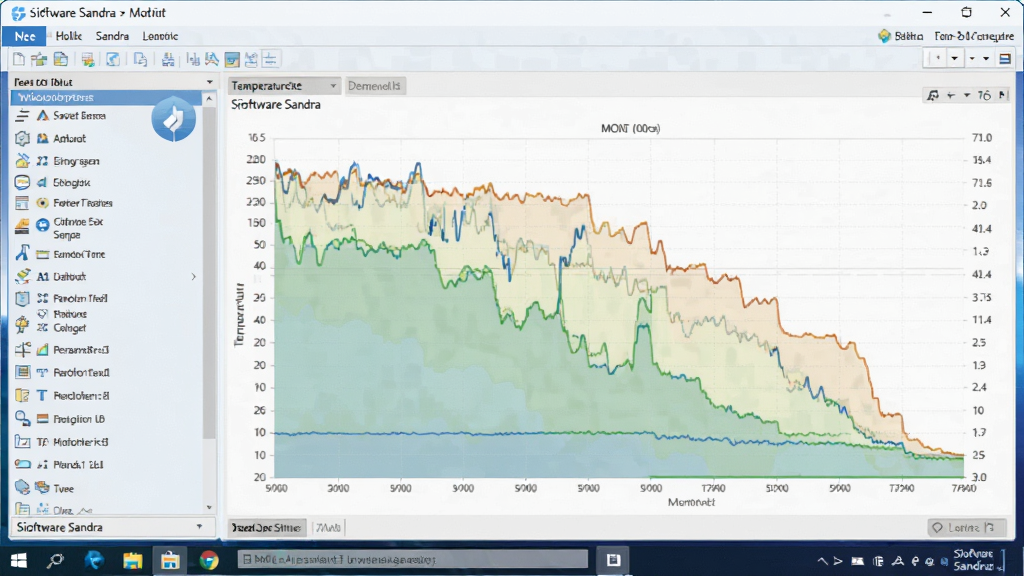This screenshot has height=576, width=1024.
Task: Select the 'Antorot' sidebar item
Action: [69, 138]
